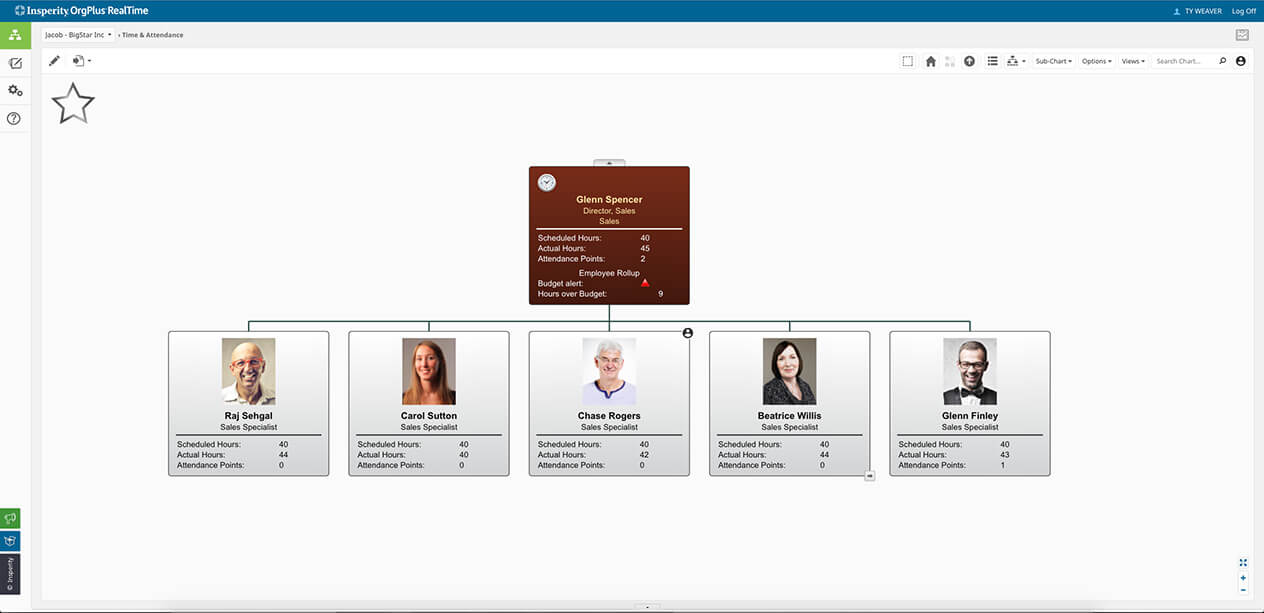
Task: Open the Options dropdown
Action: click(x=1096, y=61)
